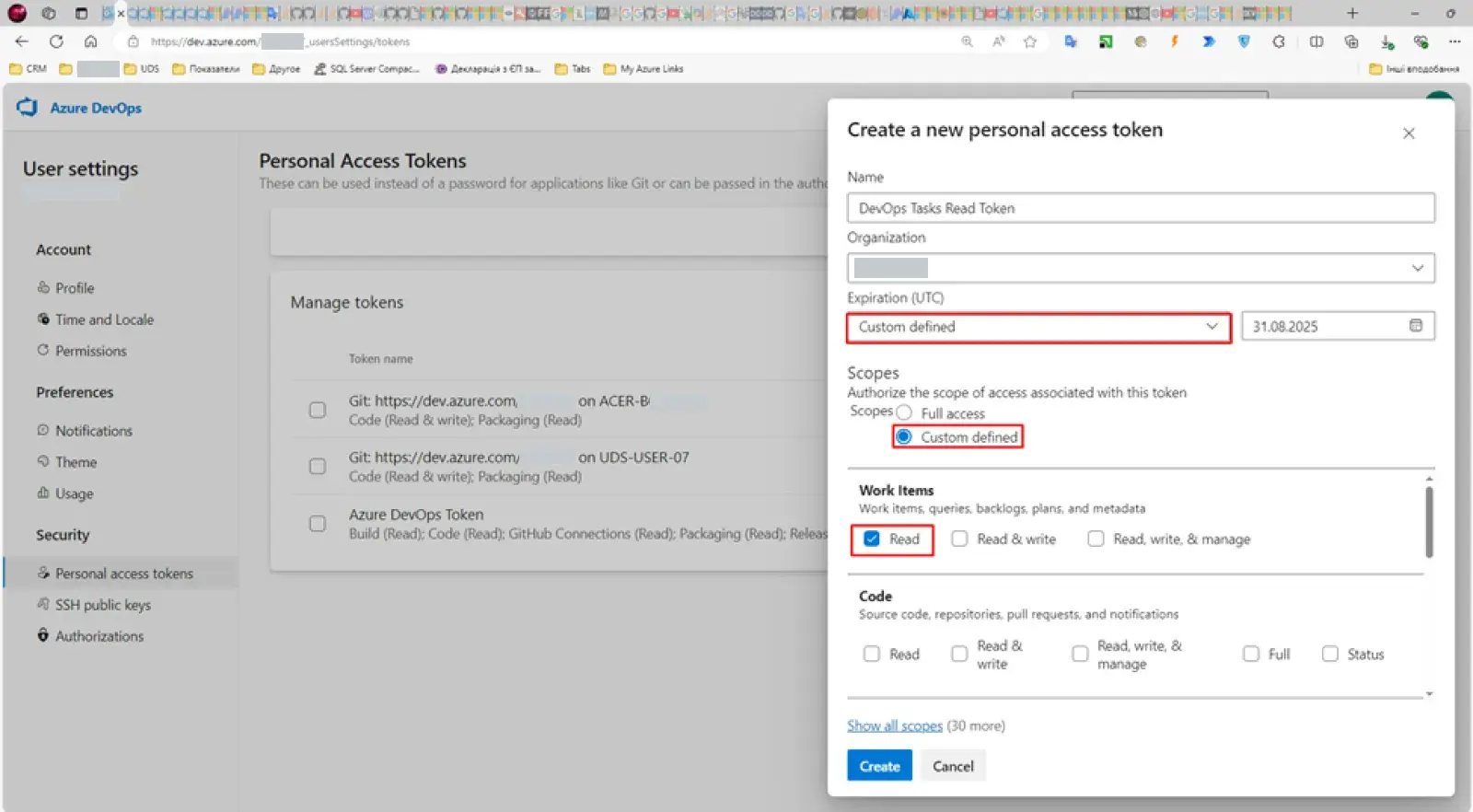The height and width of the screenshot is (812, 1473).
Task: Click the blue shield extension icon
Action: (x=1244, y=41)
